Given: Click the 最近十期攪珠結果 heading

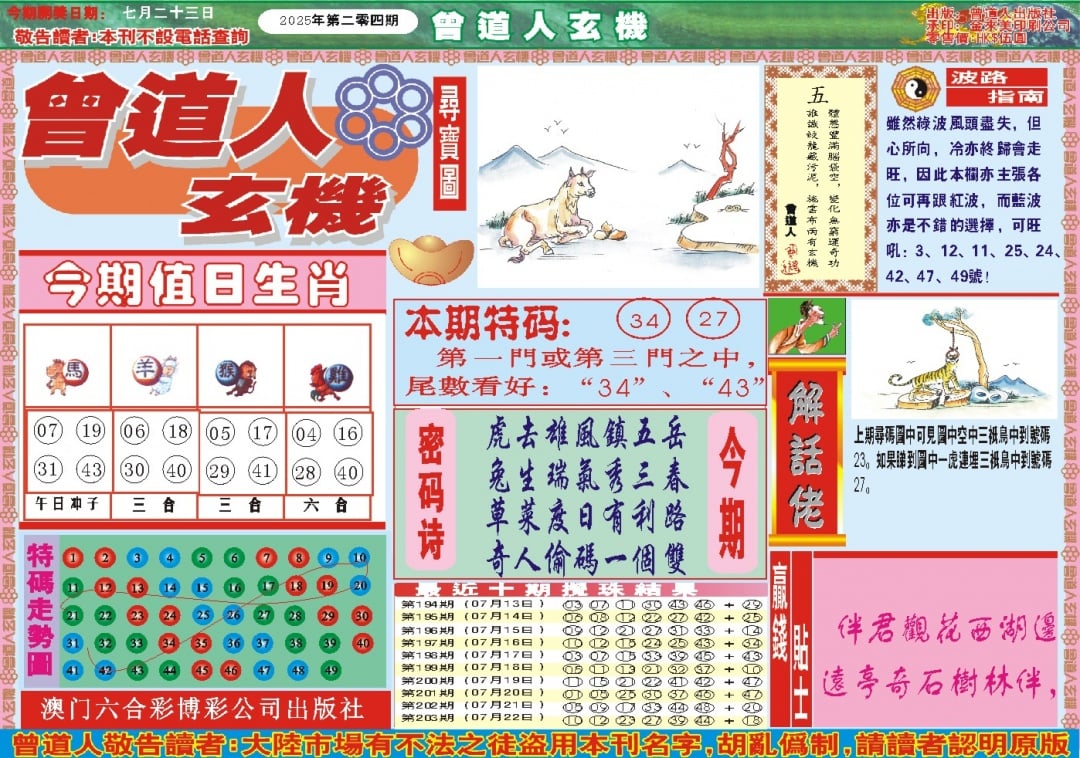Looking at the screenshot, I should (557, 590).
